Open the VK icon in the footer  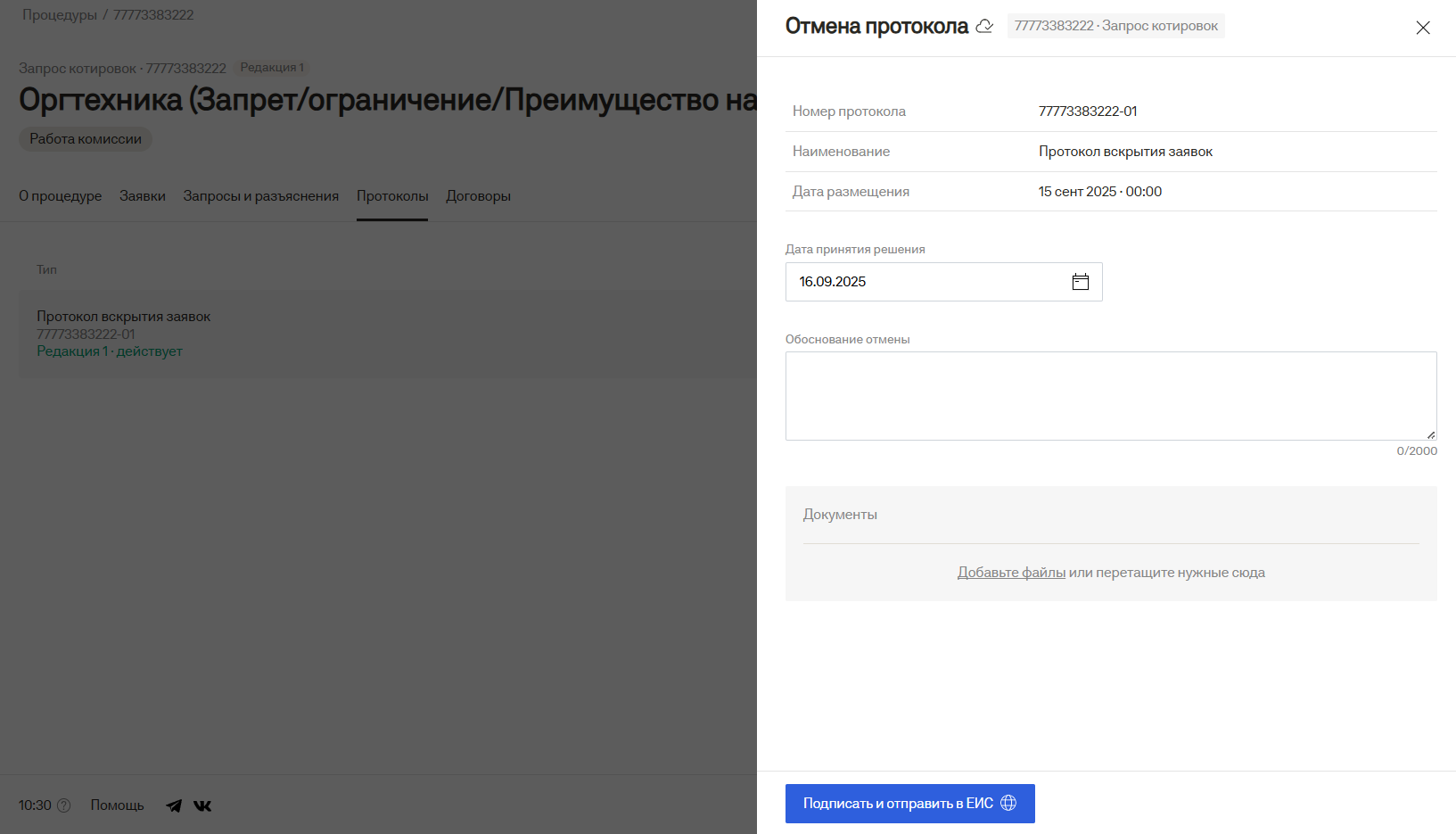click(x=202, y=805)
